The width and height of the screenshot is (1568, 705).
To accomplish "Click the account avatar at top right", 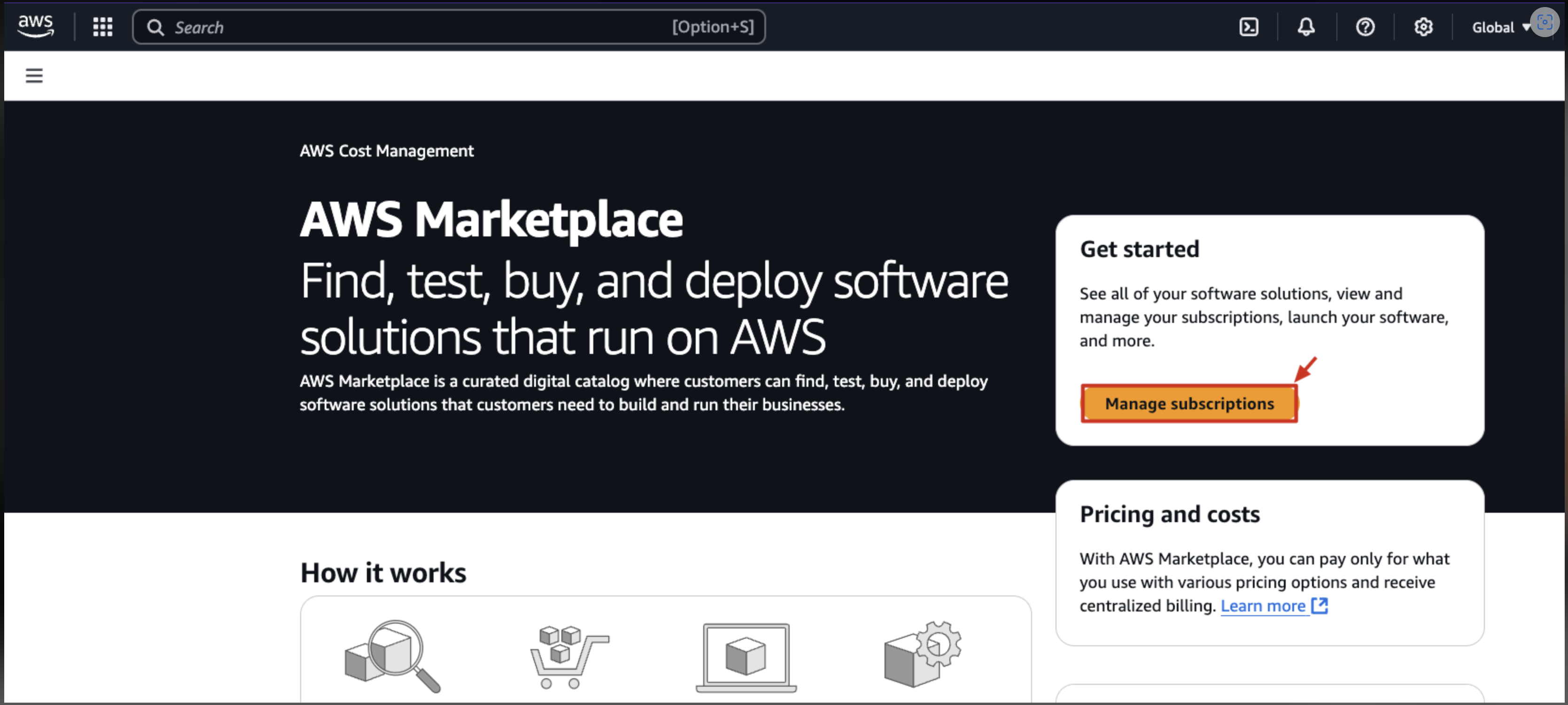I will click(1545, 23).
